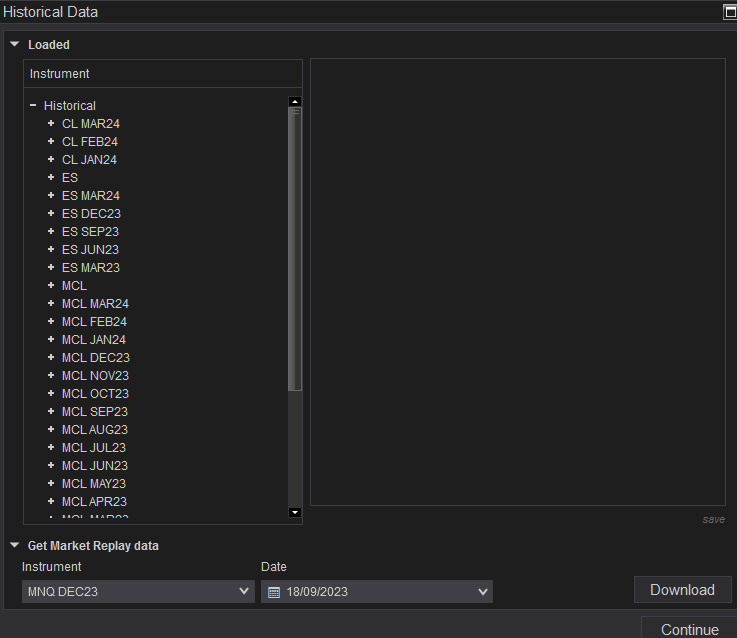Select the MCL SEP23 row text

(x=95, y=411)
